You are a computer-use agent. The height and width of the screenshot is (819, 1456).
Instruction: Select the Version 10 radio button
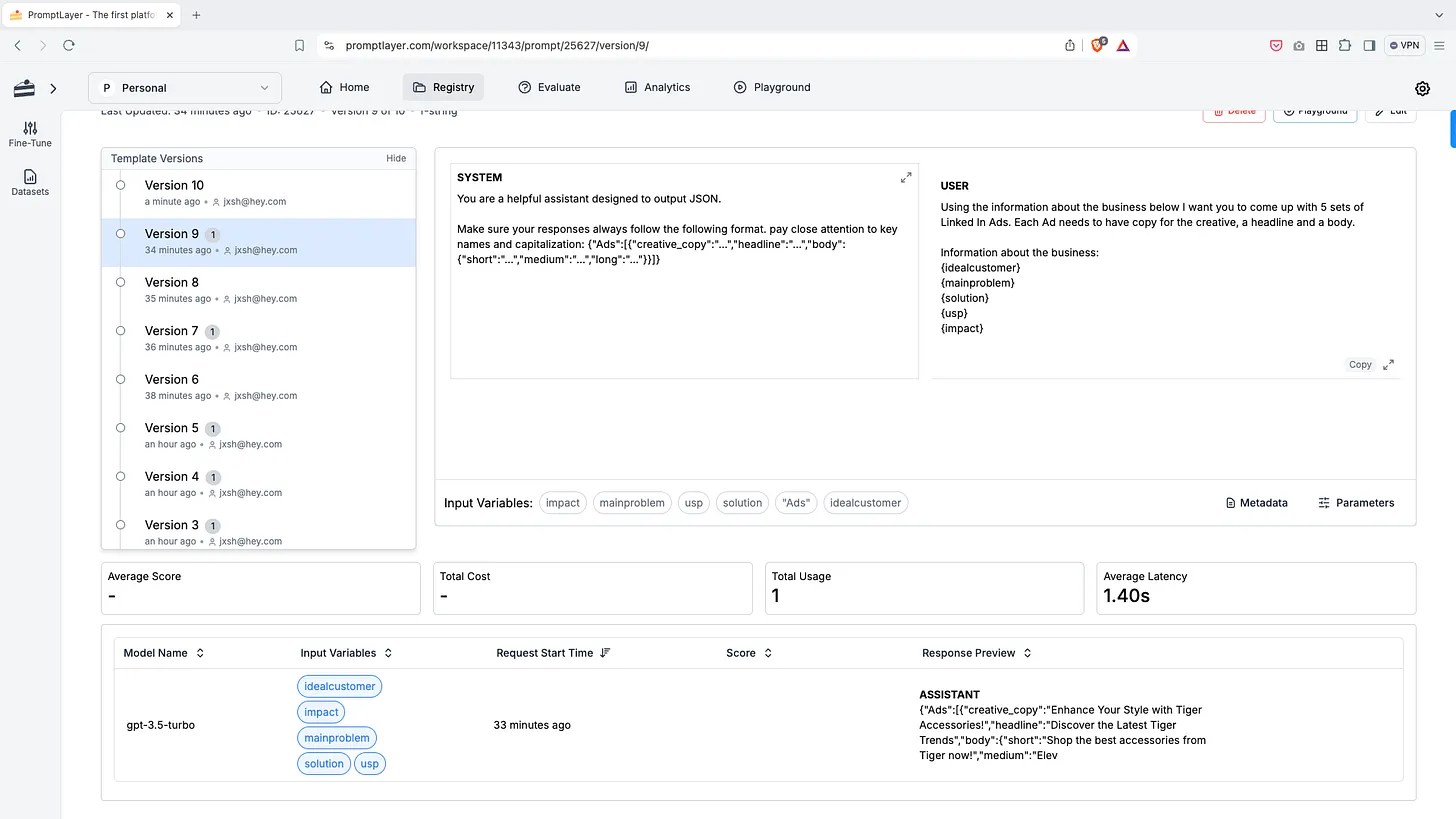(120, 184)
